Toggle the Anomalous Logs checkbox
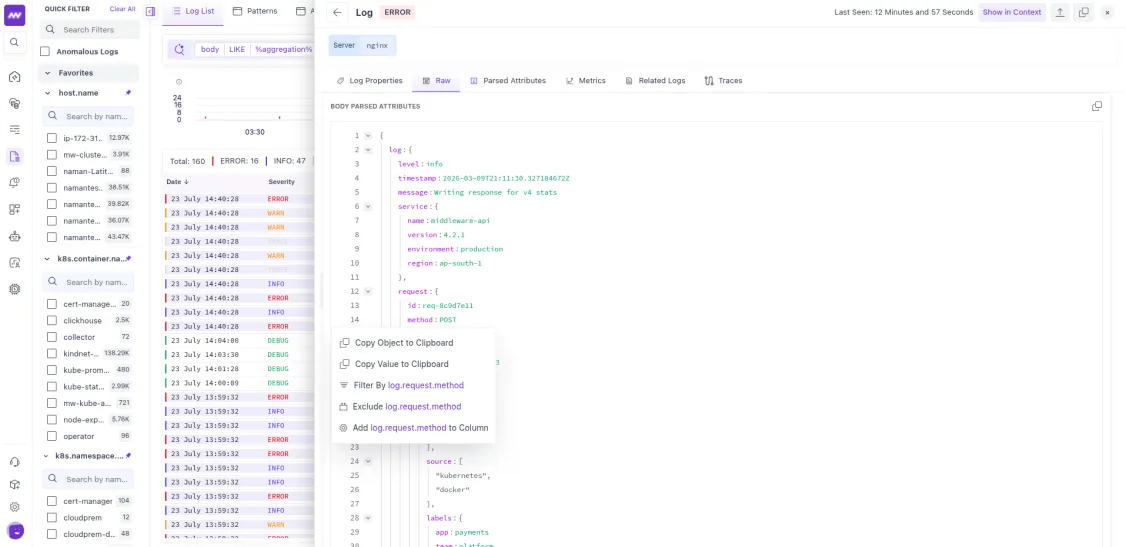1126x547 pixels. (45, 52)
